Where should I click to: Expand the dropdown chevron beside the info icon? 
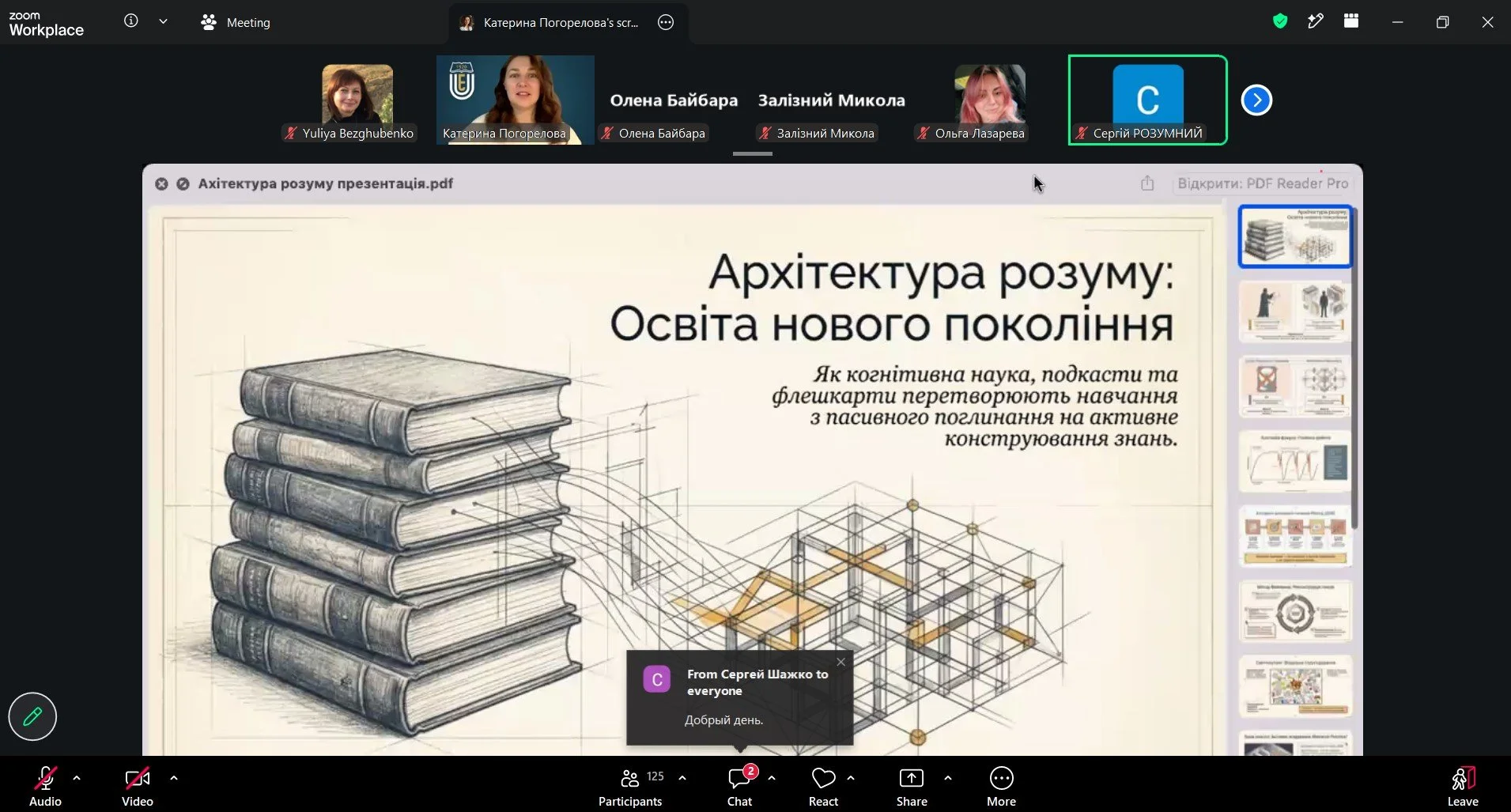point(163,21)
